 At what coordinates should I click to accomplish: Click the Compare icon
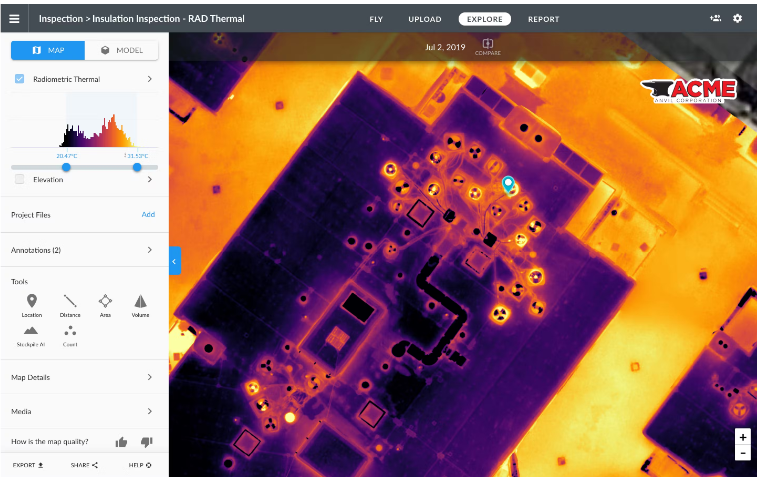click(x=488, y=47)
